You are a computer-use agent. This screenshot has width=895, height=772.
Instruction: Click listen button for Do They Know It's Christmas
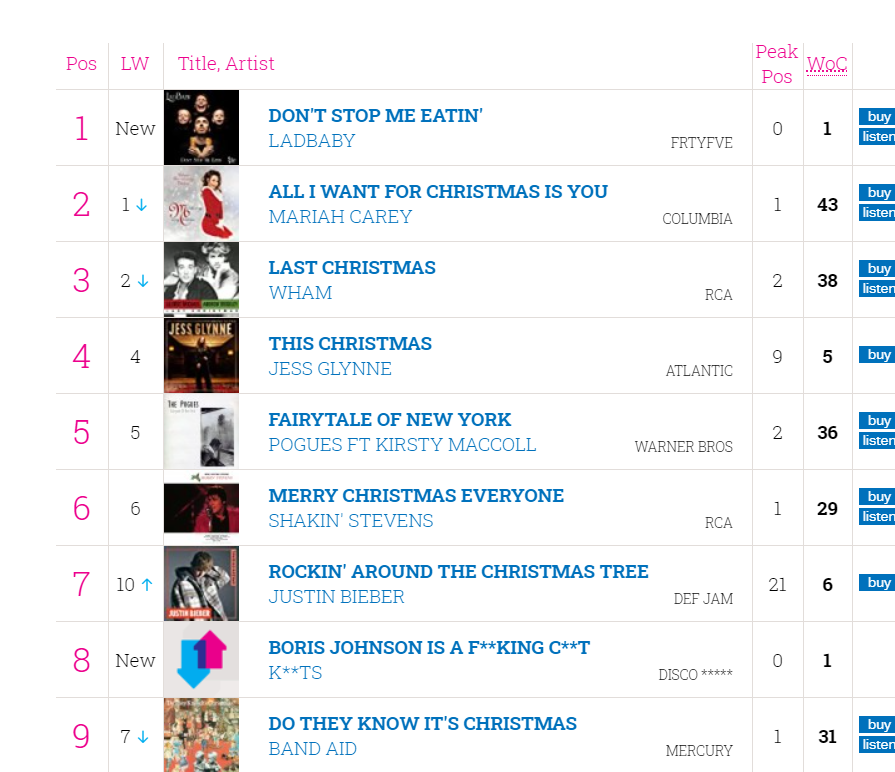click(x=877, y=745)
